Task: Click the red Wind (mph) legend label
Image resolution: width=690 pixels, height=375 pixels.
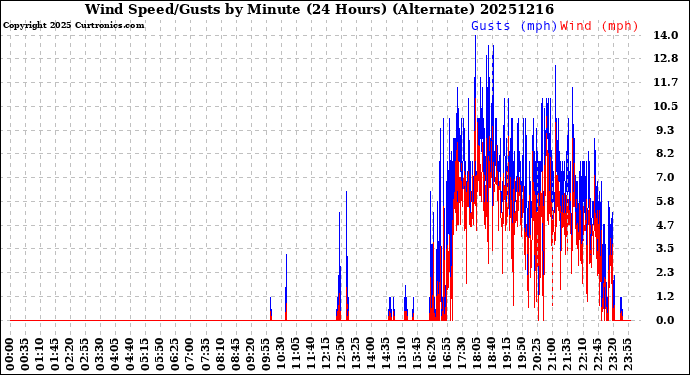Action: tap(599, 26)
